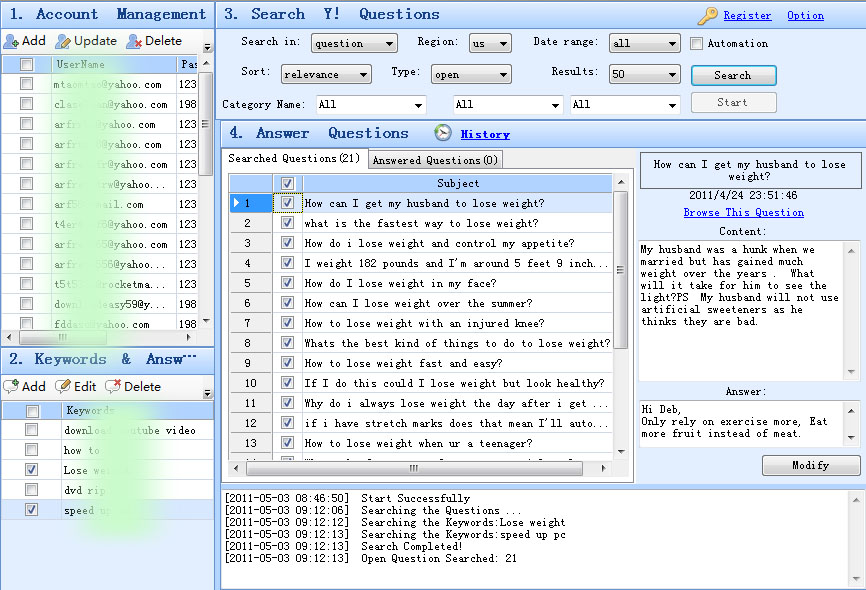Click the row 1 current-row arrow indicator
Image resolution: width=866 pixels, height=590 pixels.
point(236,203)
